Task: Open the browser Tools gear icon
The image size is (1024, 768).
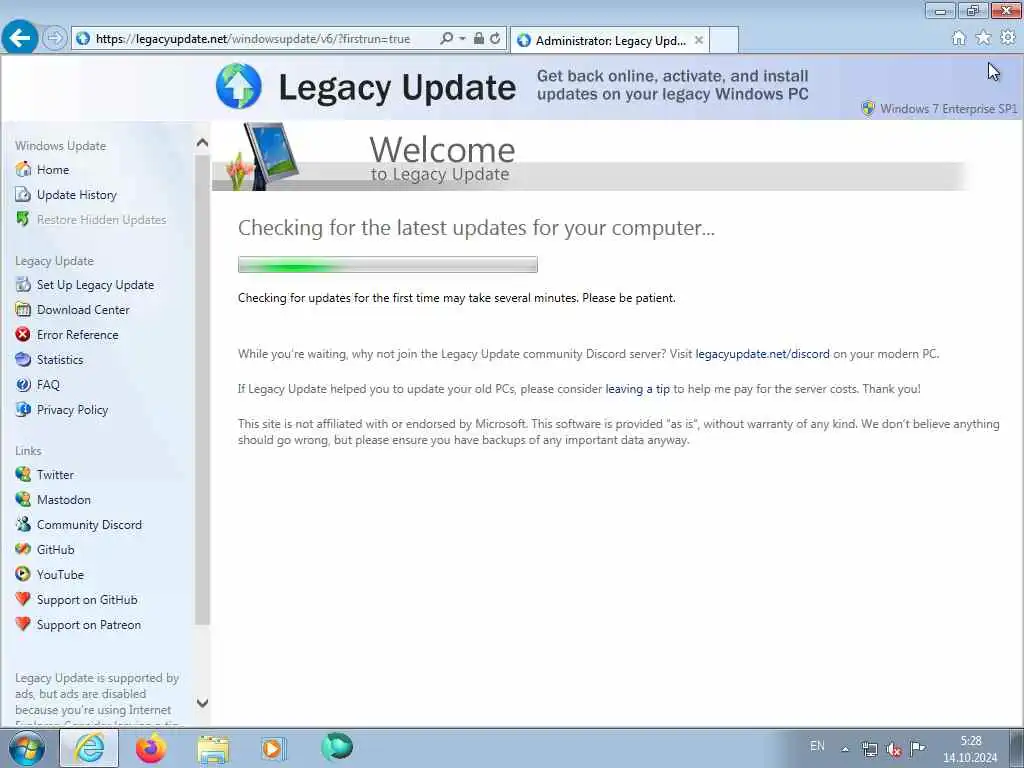Action: [1008, 38]
